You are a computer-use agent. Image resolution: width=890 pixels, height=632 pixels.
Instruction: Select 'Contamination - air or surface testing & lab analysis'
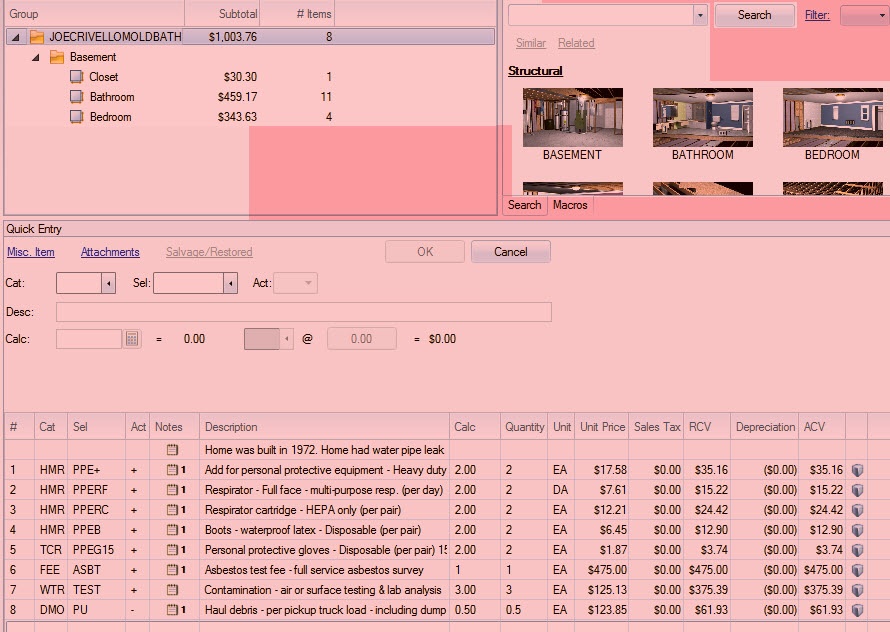pyautogui.click(x=322, y=590)
